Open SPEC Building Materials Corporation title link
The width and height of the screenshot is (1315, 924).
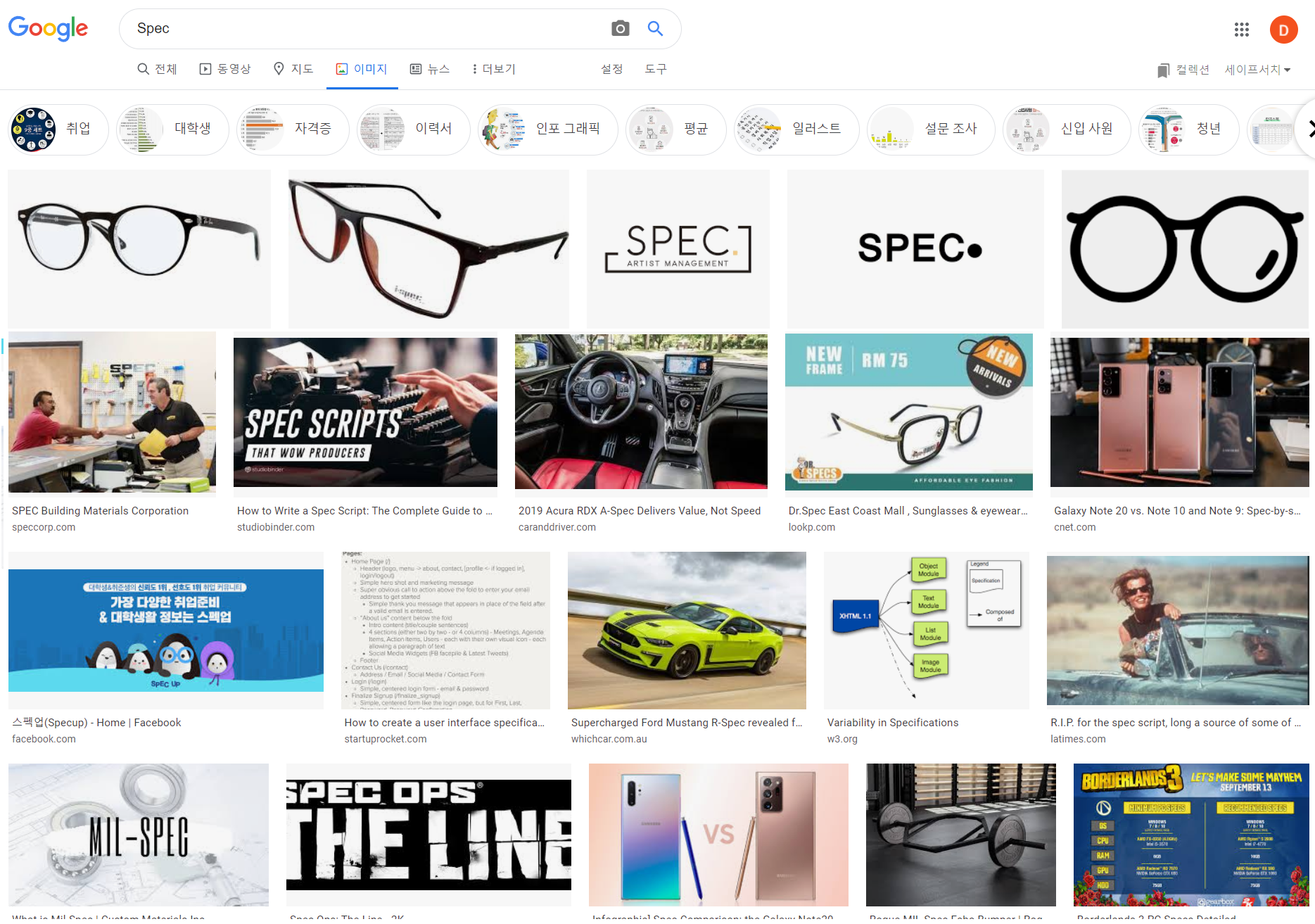click(x=100, y=511)
